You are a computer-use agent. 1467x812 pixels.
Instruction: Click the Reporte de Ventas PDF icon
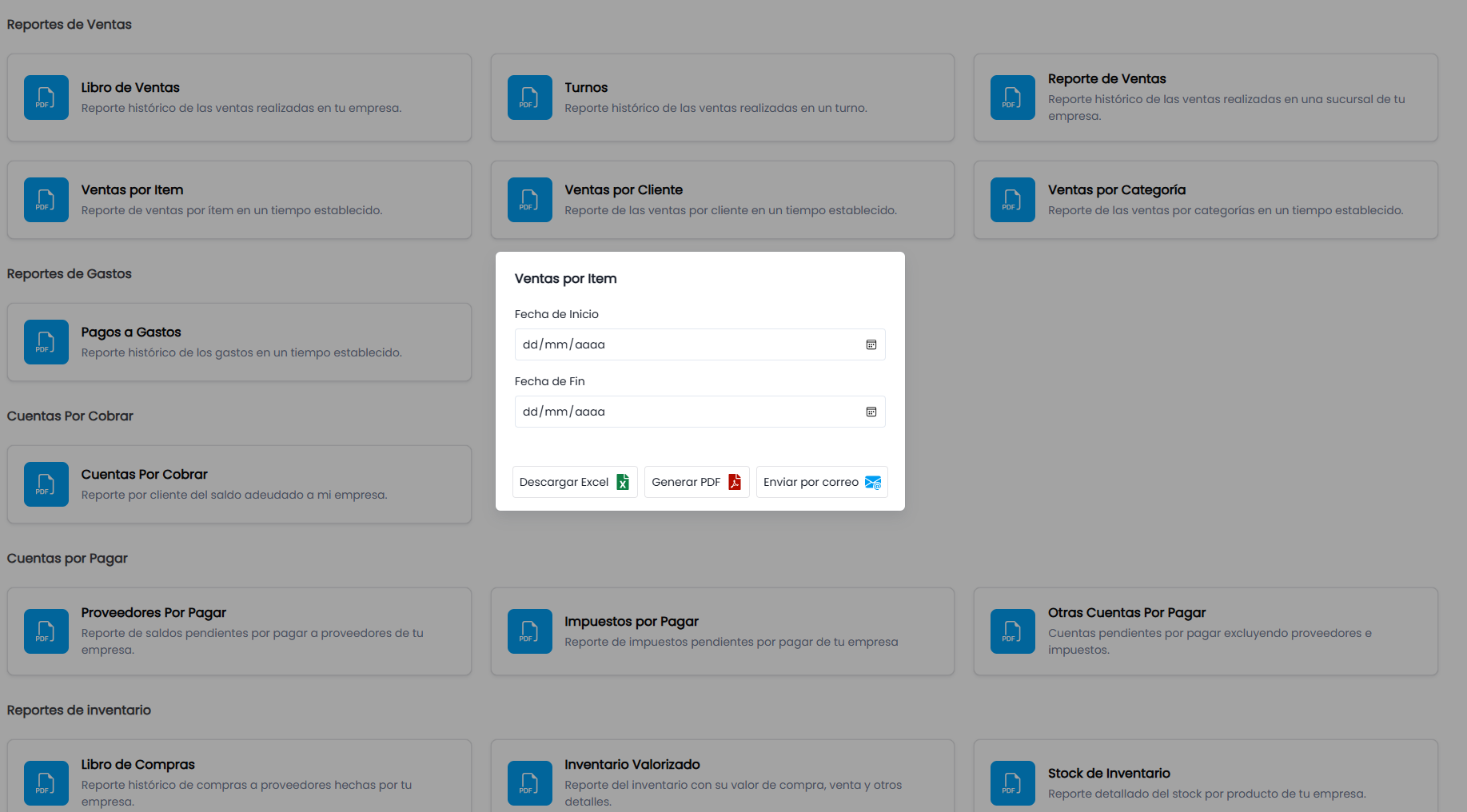point(1013,98)
